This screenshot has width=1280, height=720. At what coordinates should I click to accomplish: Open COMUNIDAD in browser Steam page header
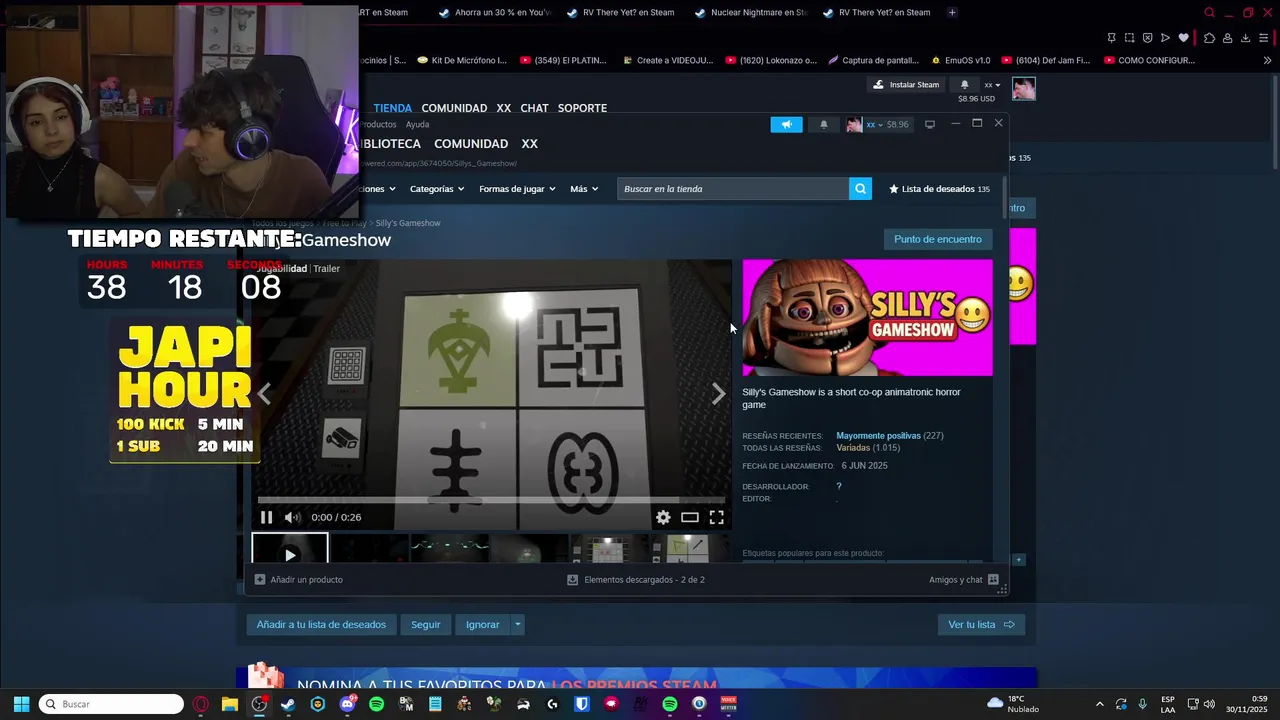454,108
